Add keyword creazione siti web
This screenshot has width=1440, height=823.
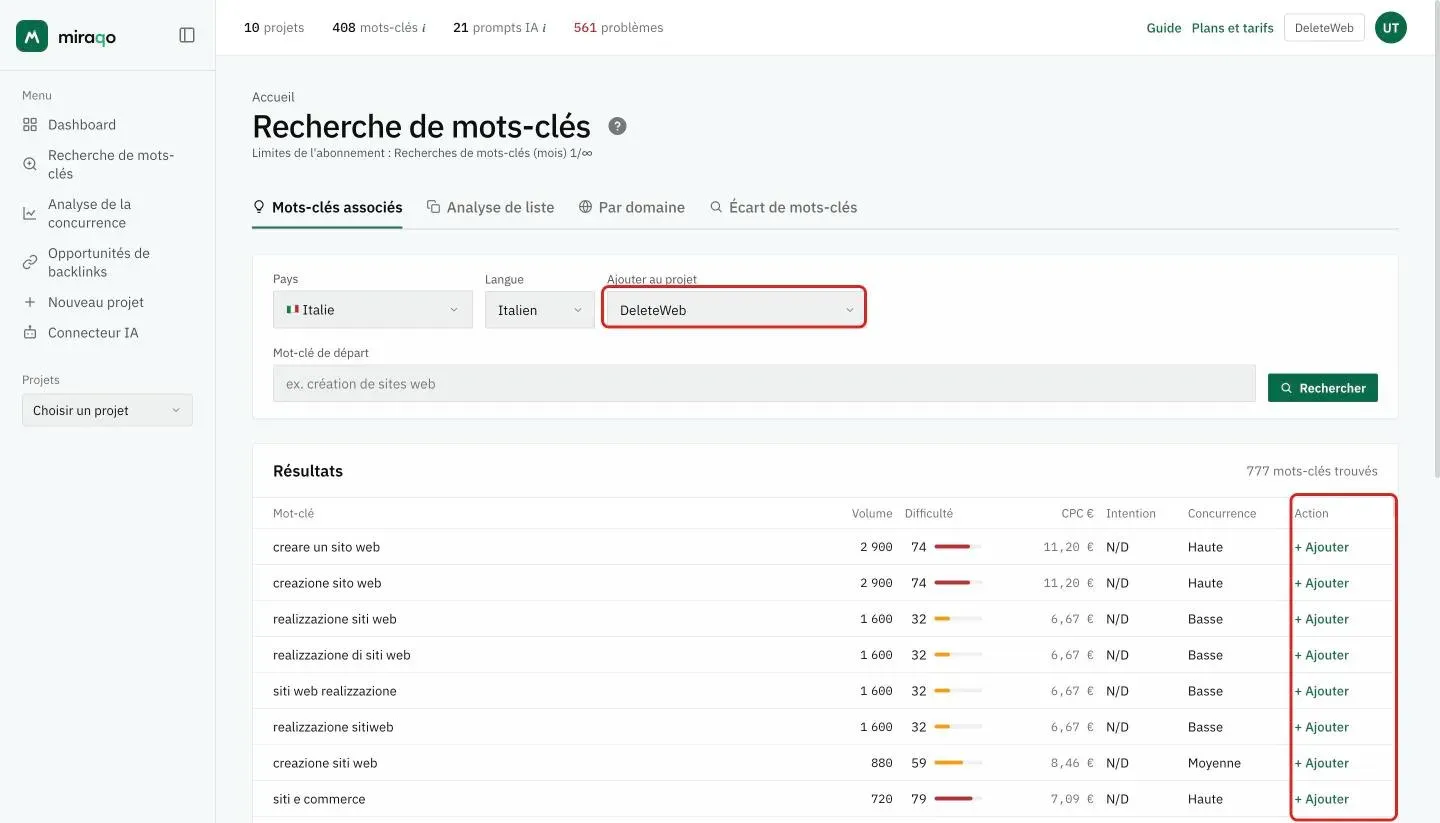(1321, 763)
